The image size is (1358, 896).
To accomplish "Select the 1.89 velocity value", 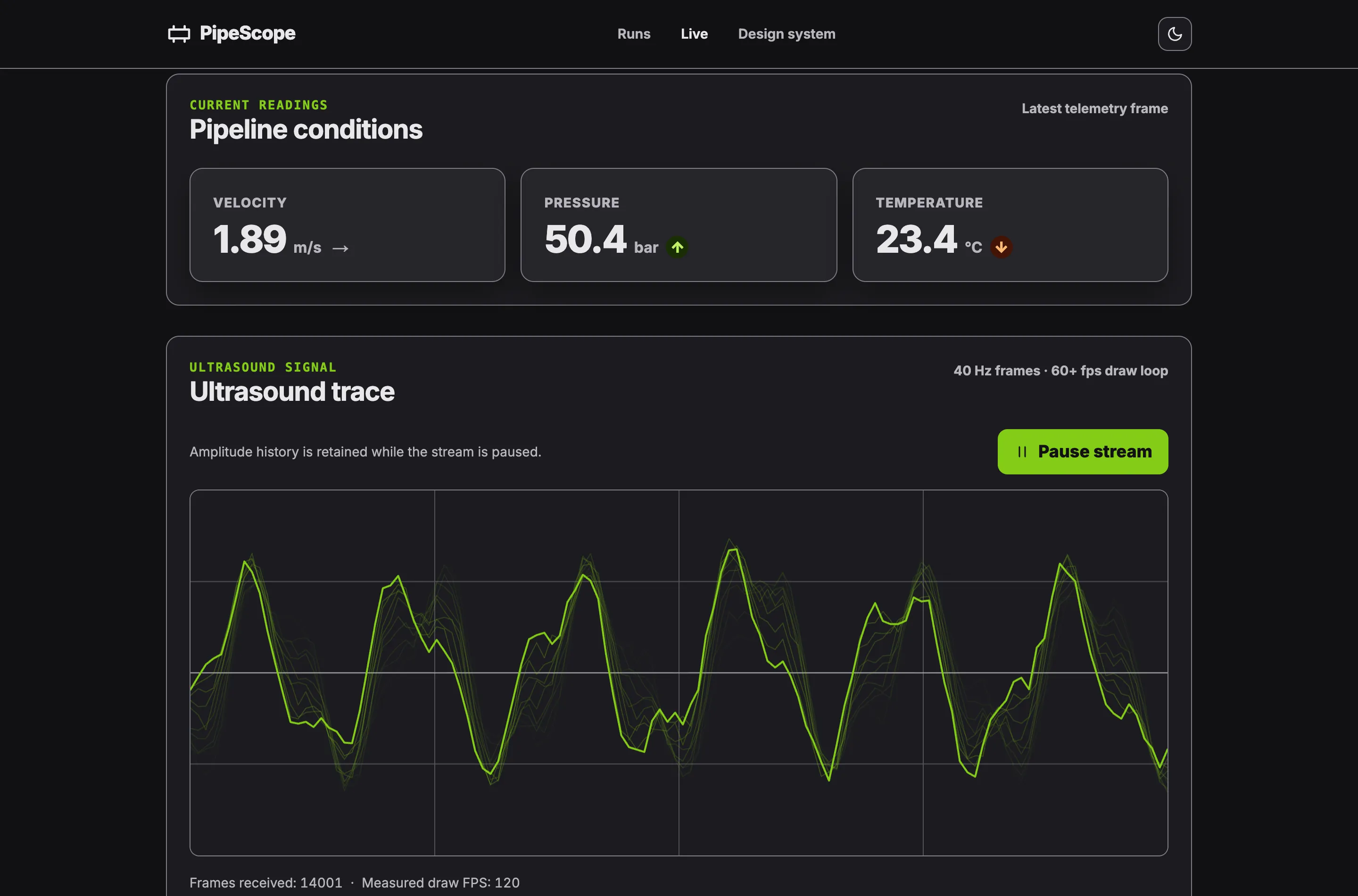I will 249,239.
